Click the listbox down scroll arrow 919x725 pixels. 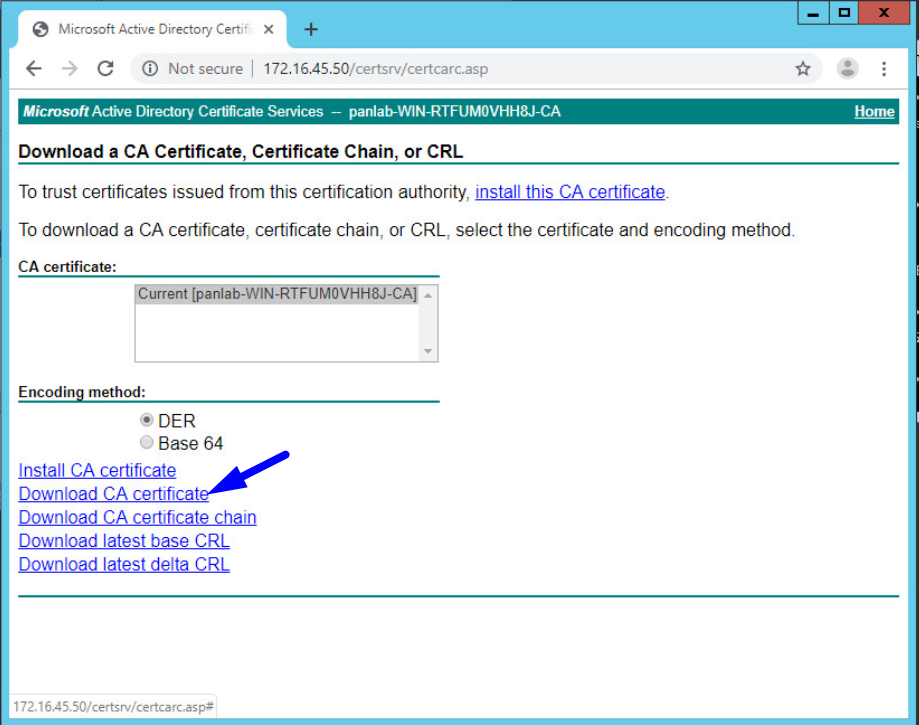point(428,353)
